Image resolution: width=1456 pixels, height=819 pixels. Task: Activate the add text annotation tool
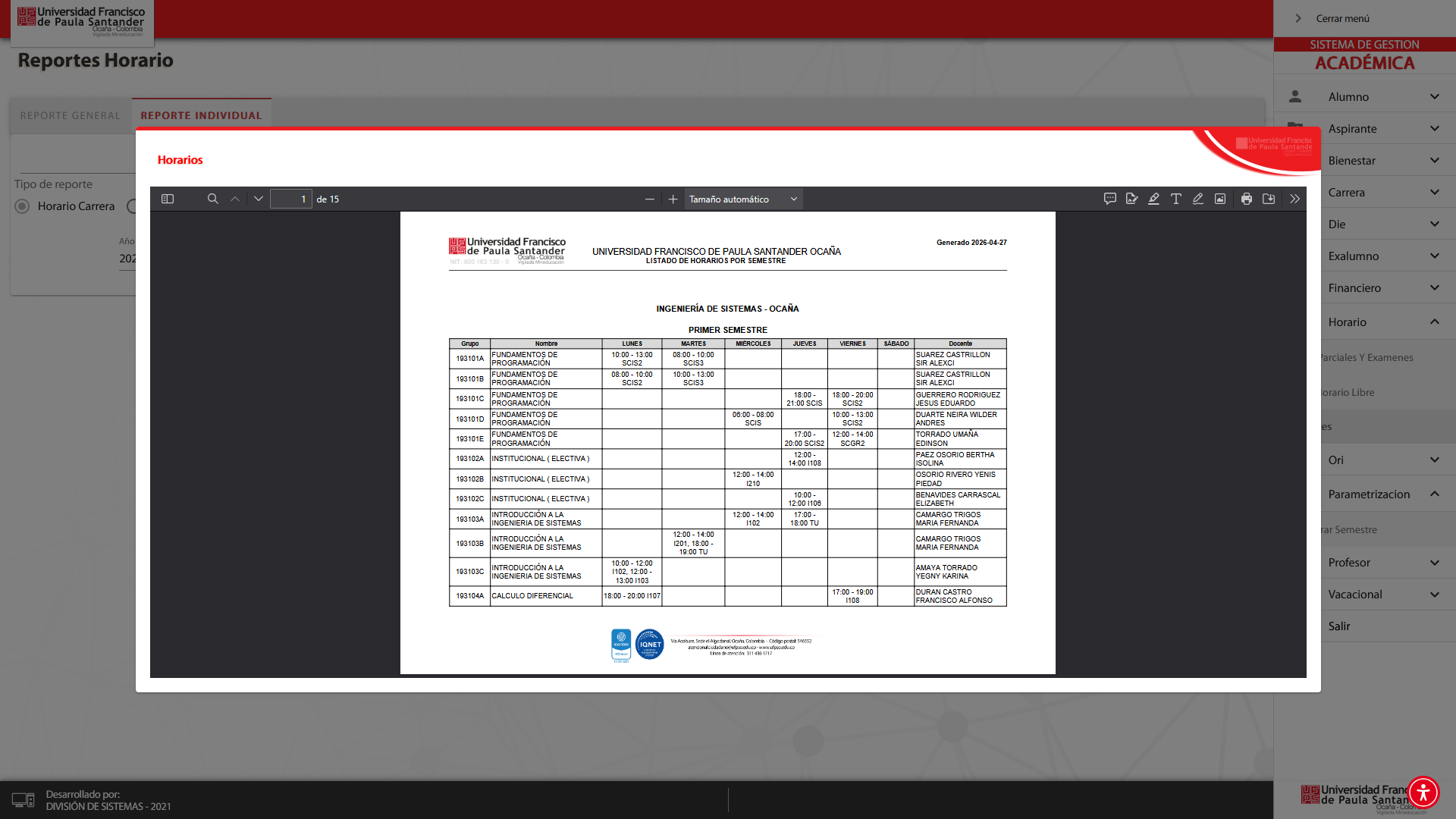pyautogui.click(x=1176, y=199)
